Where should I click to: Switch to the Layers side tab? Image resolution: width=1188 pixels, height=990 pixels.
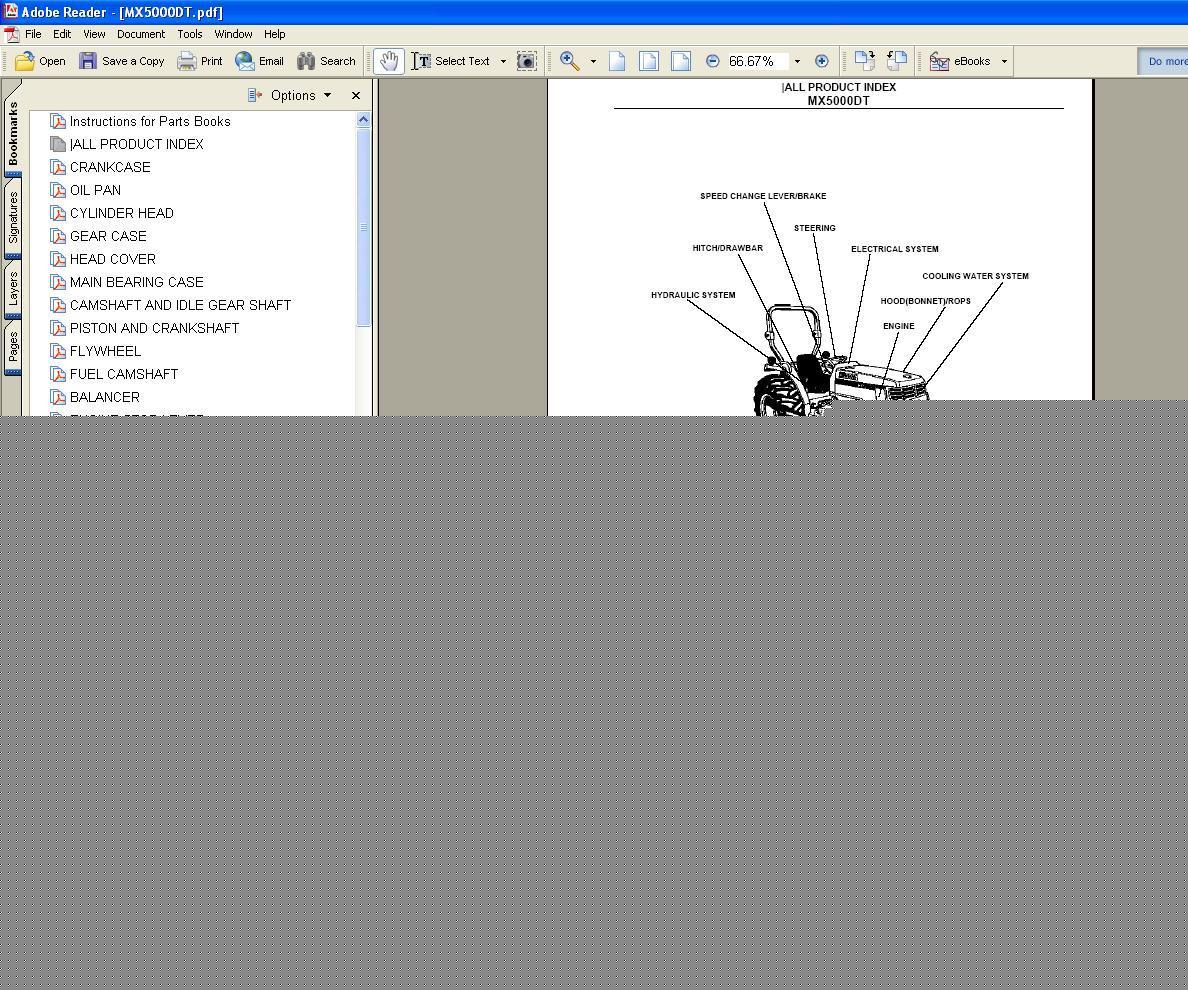(x=13, y=289)
